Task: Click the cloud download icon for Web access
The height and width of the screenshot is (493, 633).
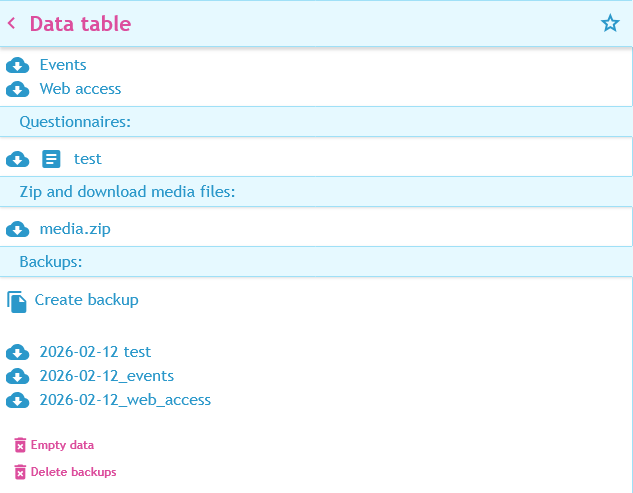Action: [17, 89]
